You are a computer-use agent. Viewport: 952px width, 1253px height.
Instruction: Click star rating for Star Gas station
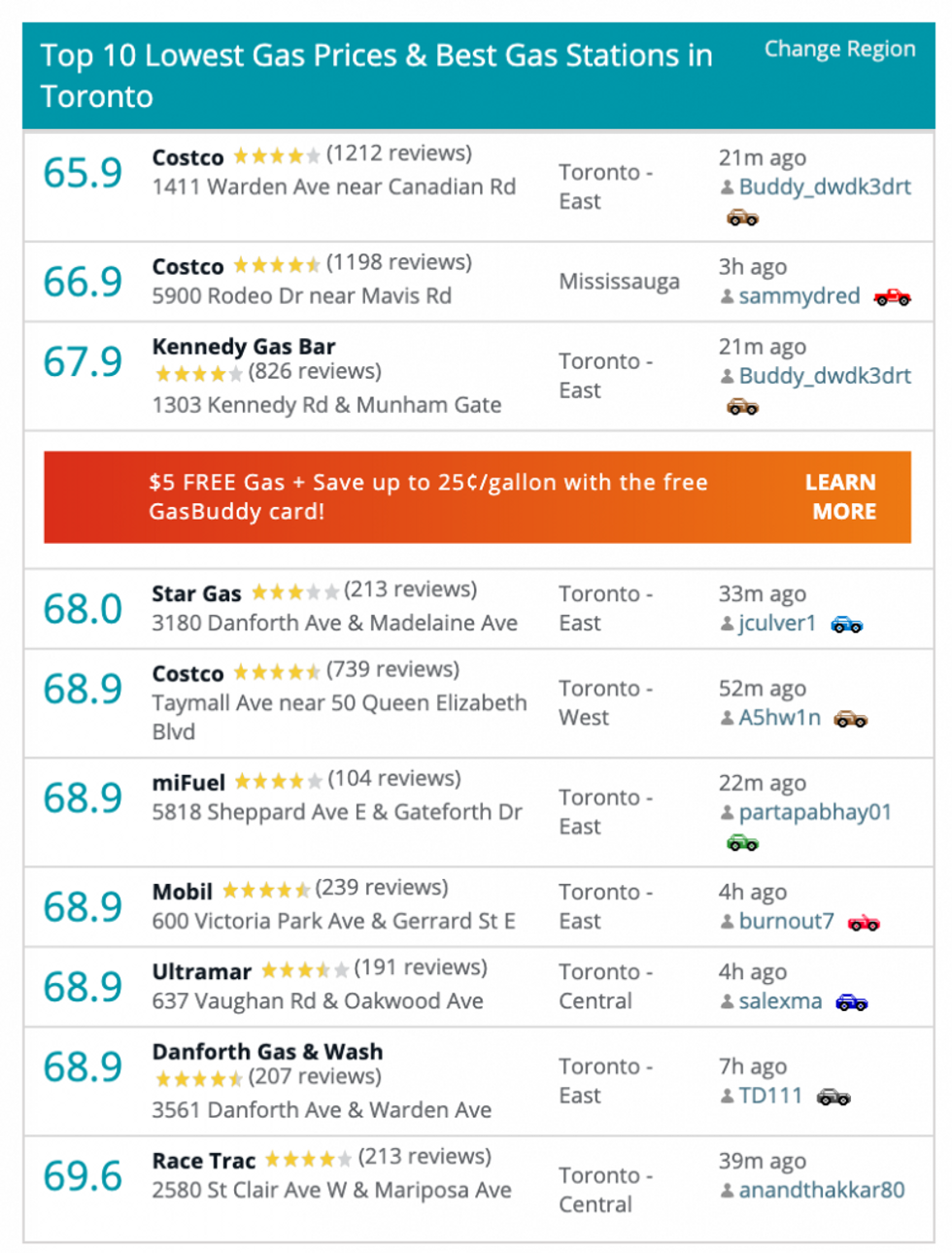pos(294,593)
